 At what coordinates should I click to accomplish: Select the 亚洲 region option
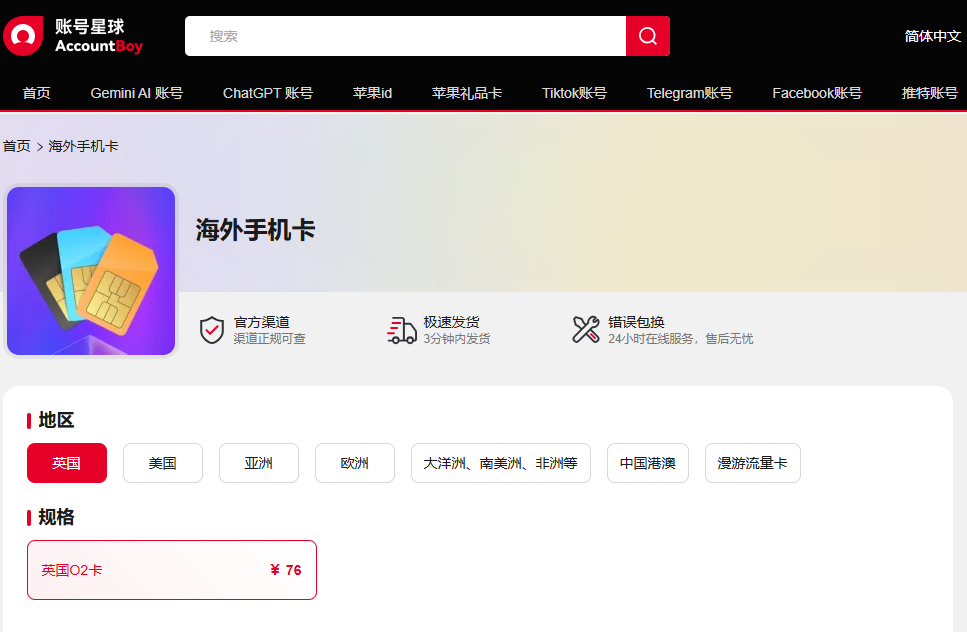pos(259,463)
